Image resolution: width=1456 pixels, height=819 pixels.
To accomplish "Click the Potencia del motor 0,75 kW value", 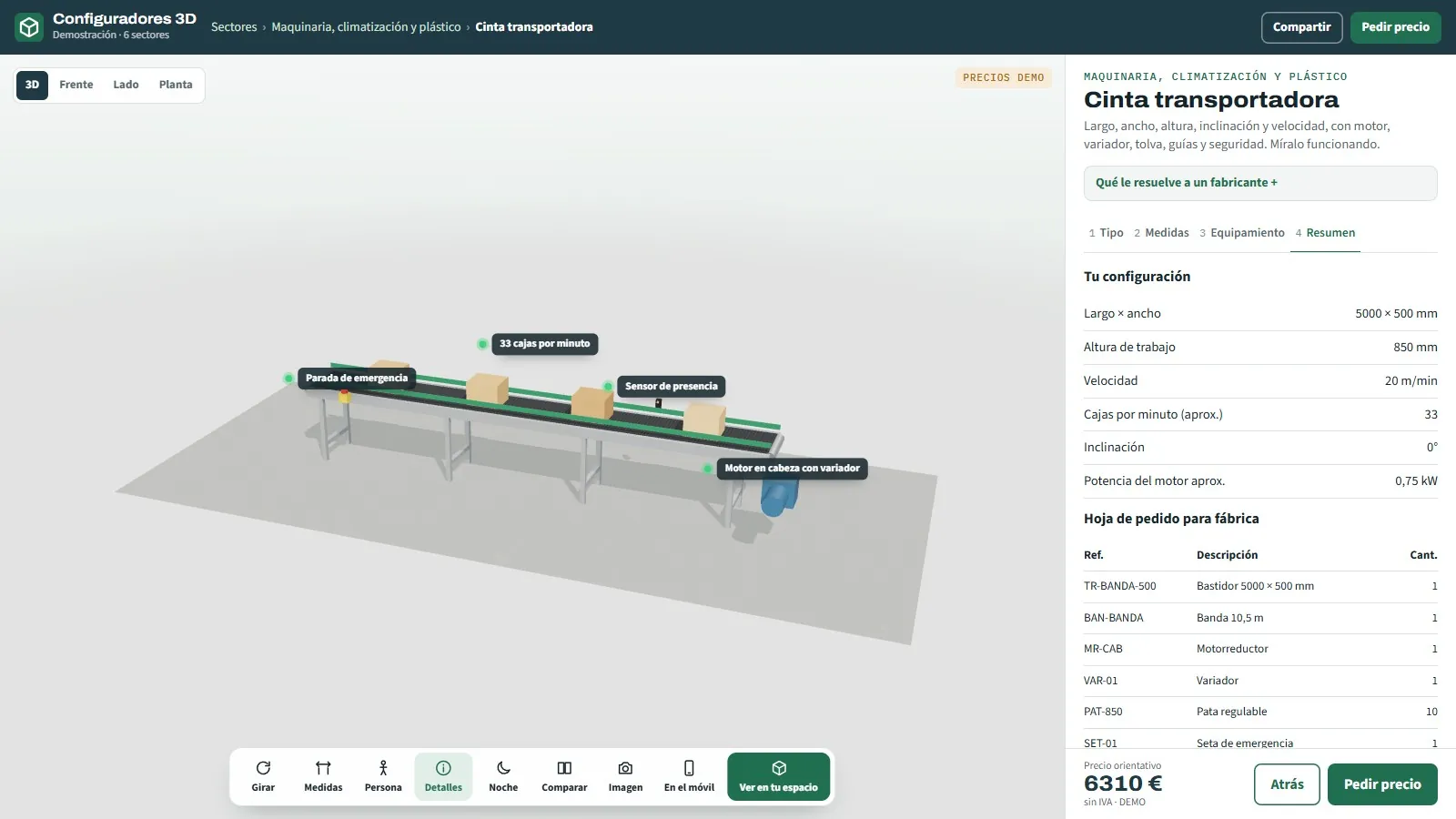I will coord(1416,481).
